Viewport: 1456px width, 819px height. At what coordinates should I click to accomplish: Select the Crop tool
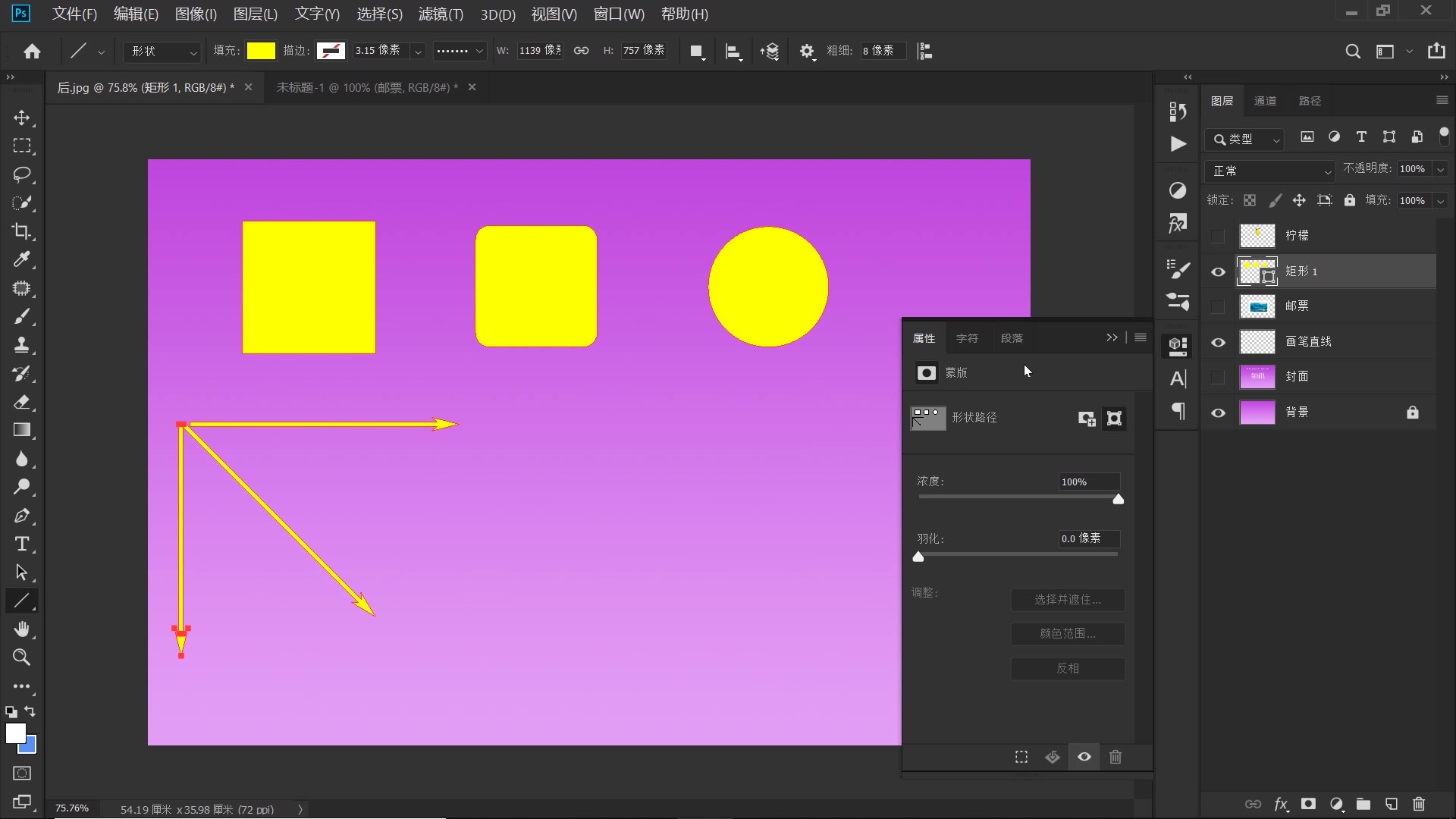(x=21, y=231)
